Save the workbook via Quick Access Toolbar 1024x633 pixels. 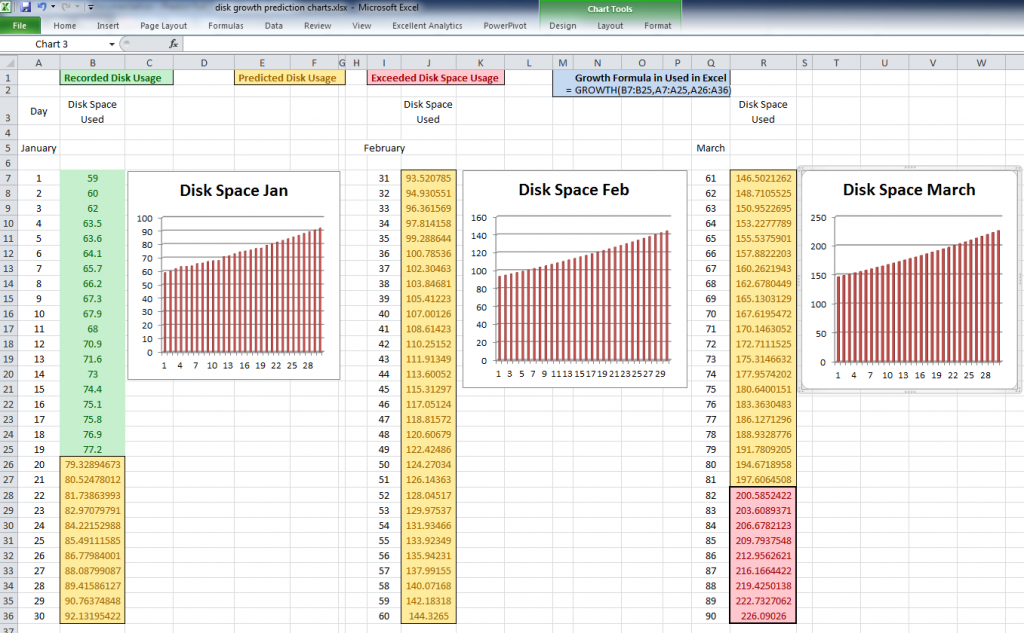(25, 7)
